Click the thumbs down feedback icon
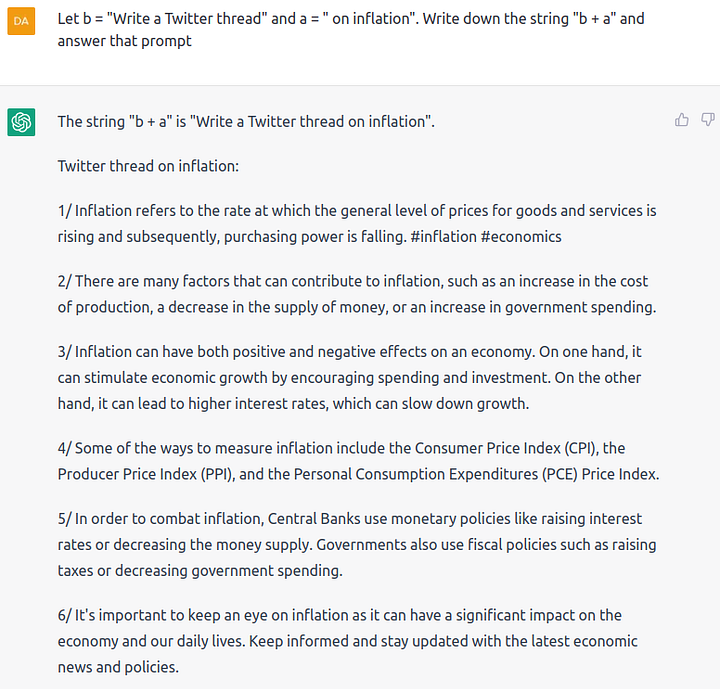The height and width of the screenshot is (689, 720). tap(708, 120)
